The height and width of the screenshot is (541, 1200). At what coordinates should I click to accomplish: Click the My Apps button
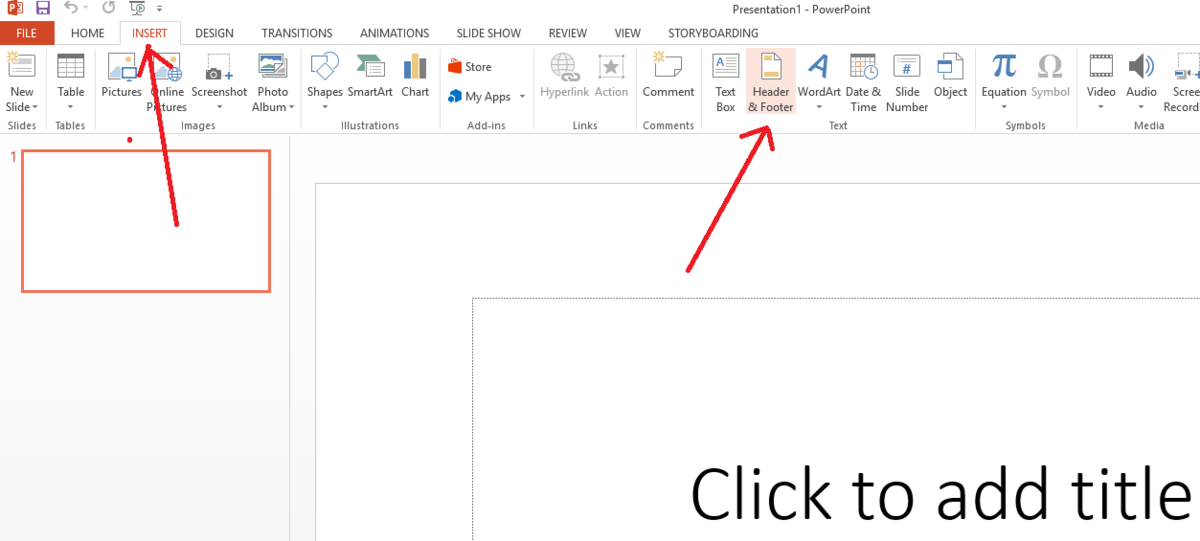pyautogui.click(x=480, y=97)
